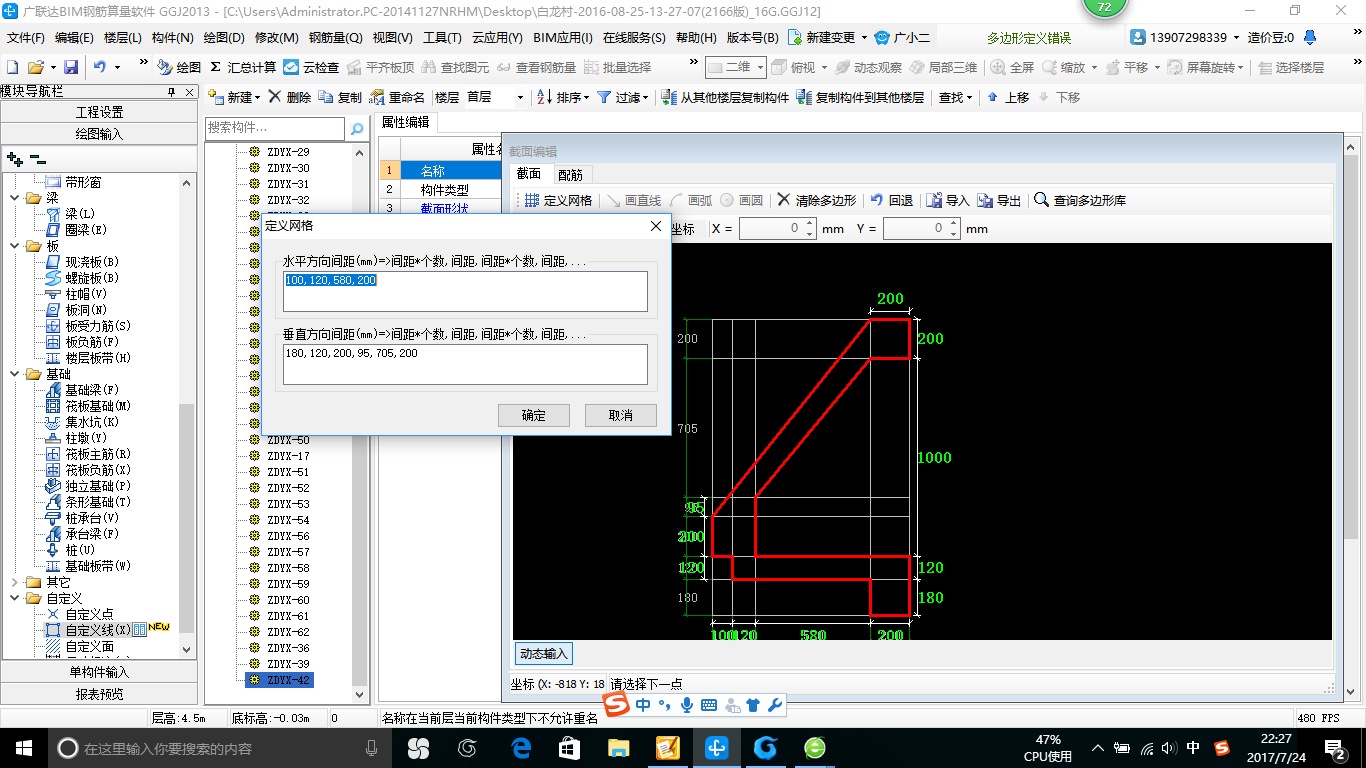Viewport: 1366px width, 768px height.
Task: Select 自定义线(X) in the navigation tree
Action: click(x=98, y=630)
